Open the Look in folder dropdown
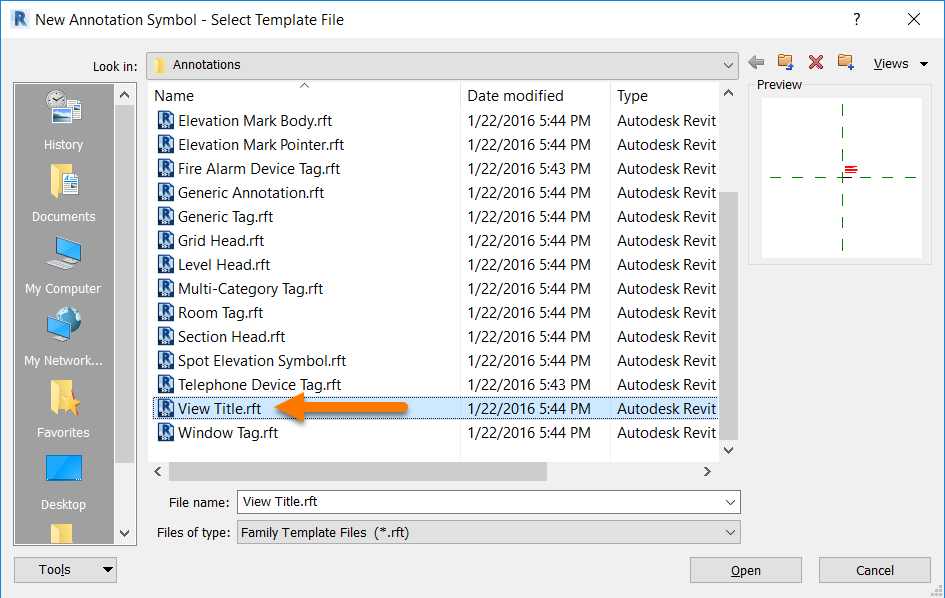Screen dimensions: 945x598 727,65
